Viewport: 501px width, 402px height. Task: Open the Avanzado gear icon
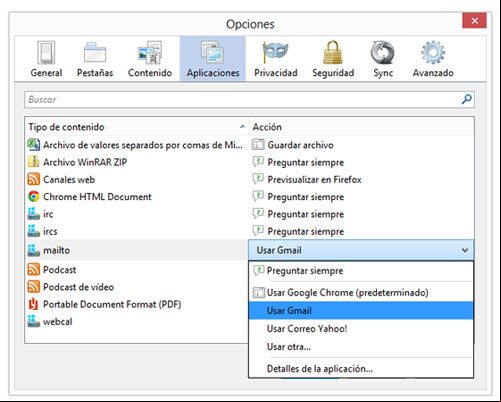pyautogui.click(x=433, y=53)
